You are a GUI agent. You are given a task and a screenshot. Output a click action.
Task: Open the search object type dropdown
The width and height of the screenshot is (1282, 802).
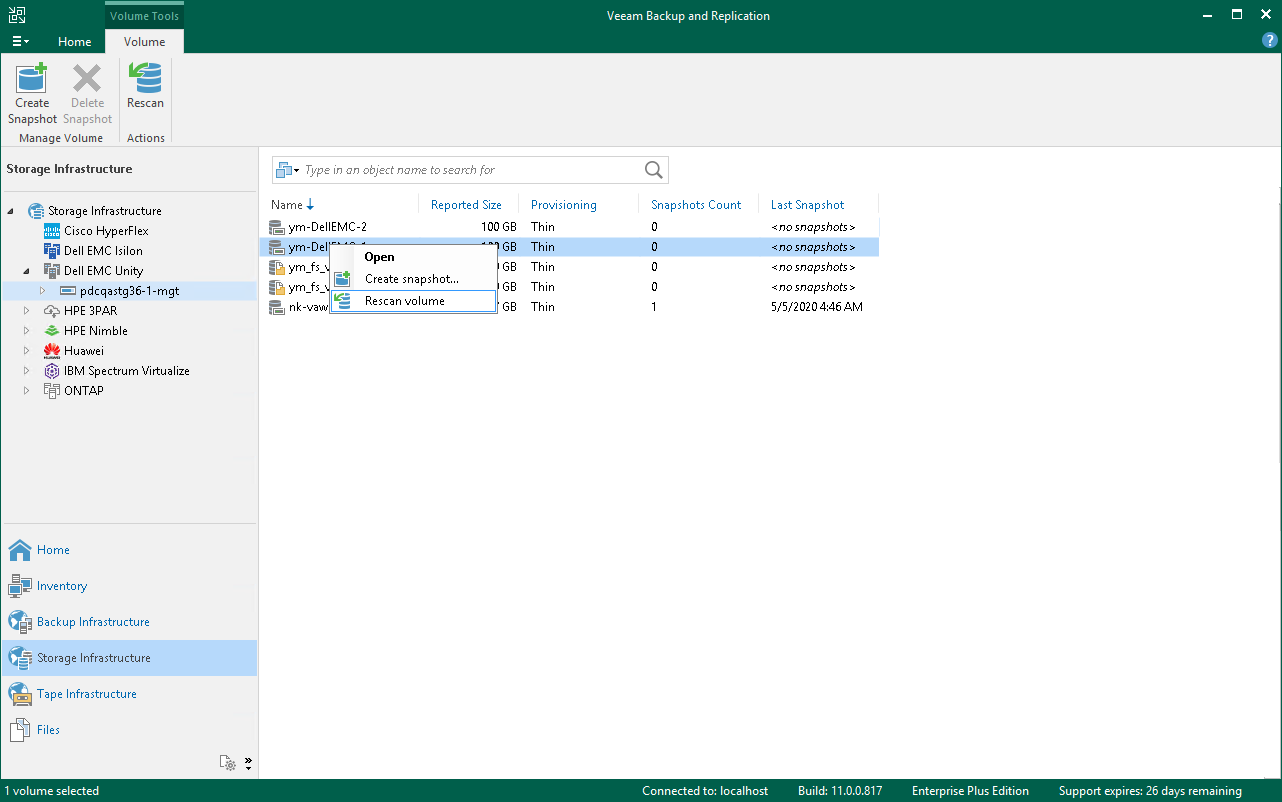[x=288, y=170]
